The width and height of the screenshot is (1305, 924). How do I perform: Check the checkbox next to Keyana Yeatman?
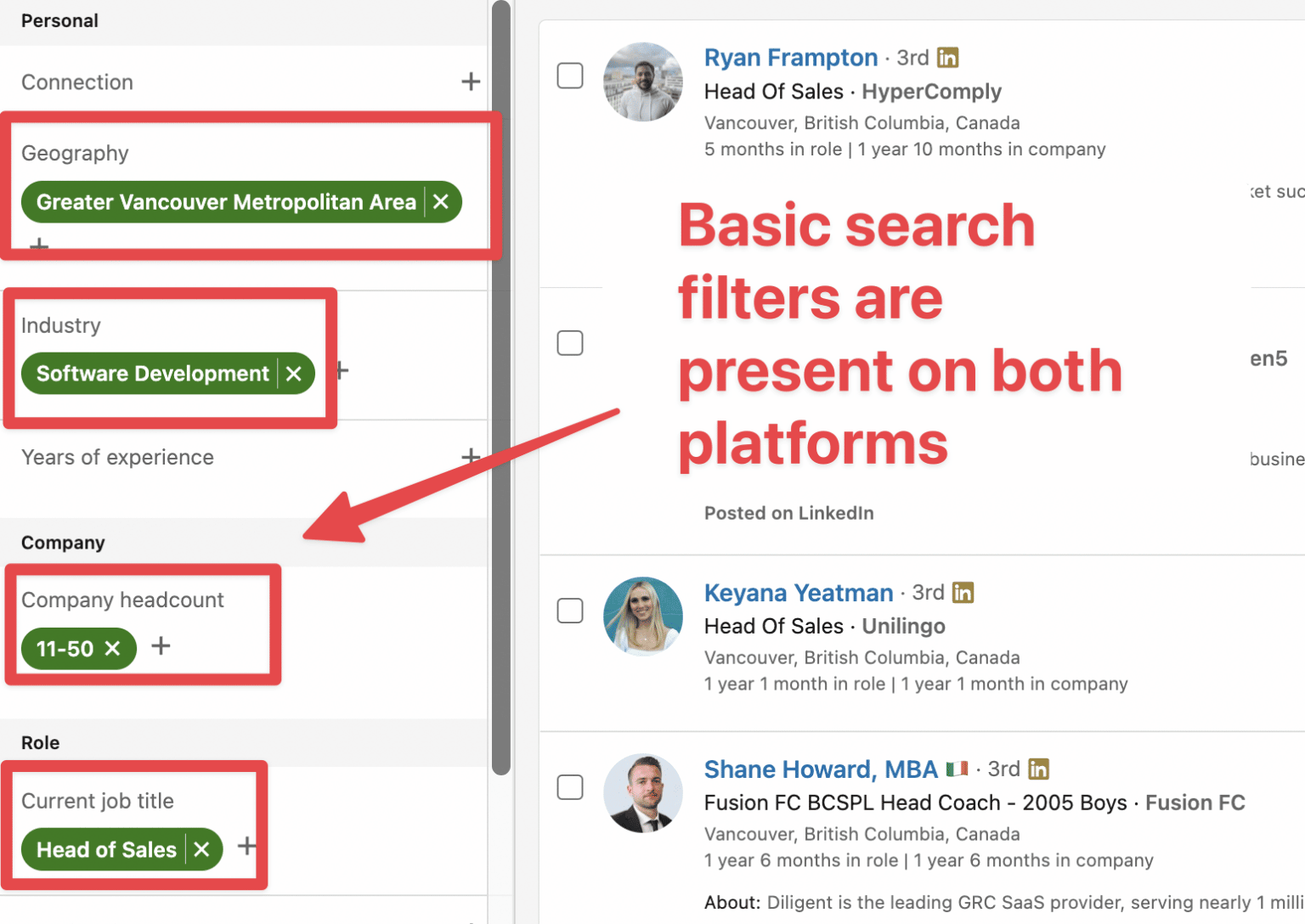pyautogui.click(x=570, y=611)
